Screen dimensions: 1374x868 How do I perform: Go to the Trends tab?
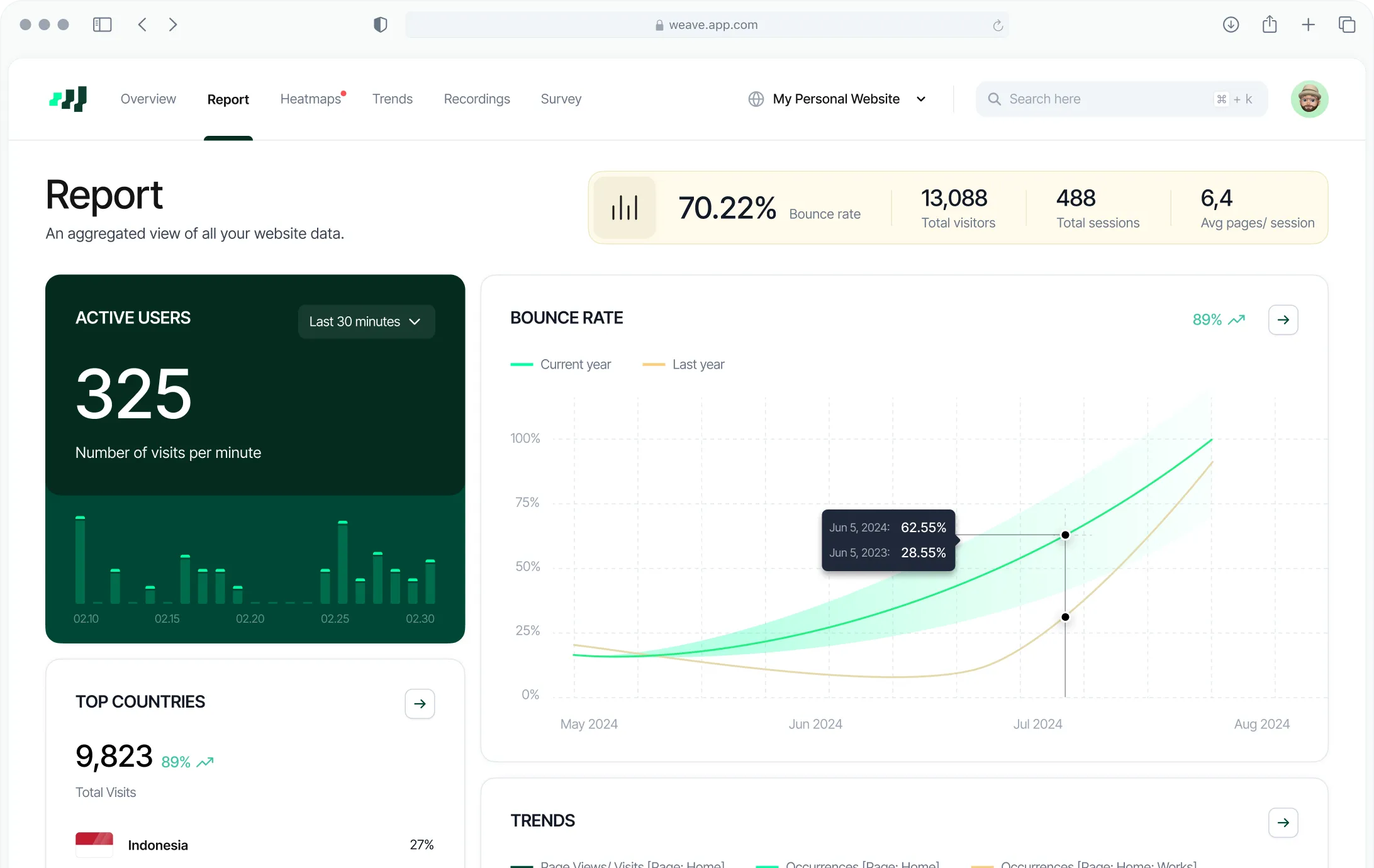[x=393, y=99]
